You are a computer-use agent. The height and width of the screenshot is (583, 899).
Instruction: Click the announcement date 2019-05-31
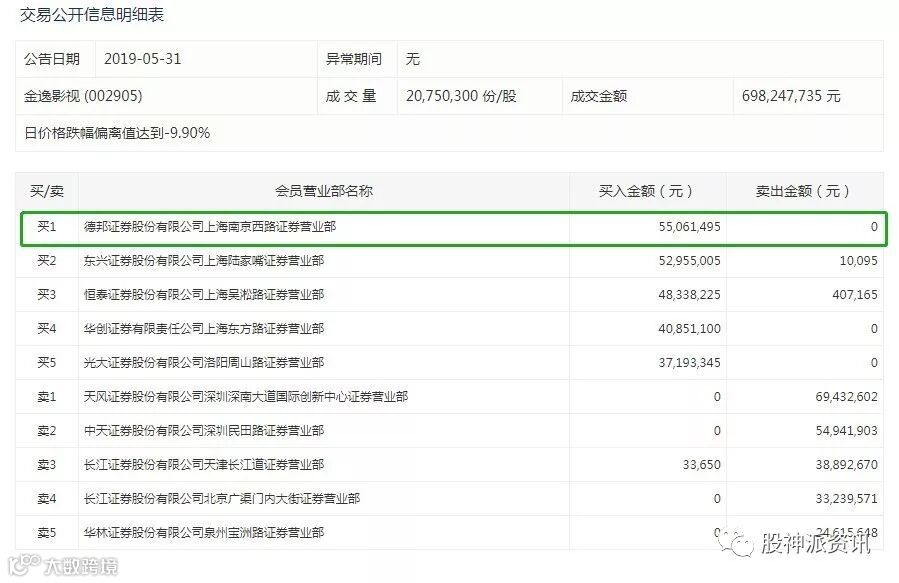pyautogui.click(x=143, y=59)
